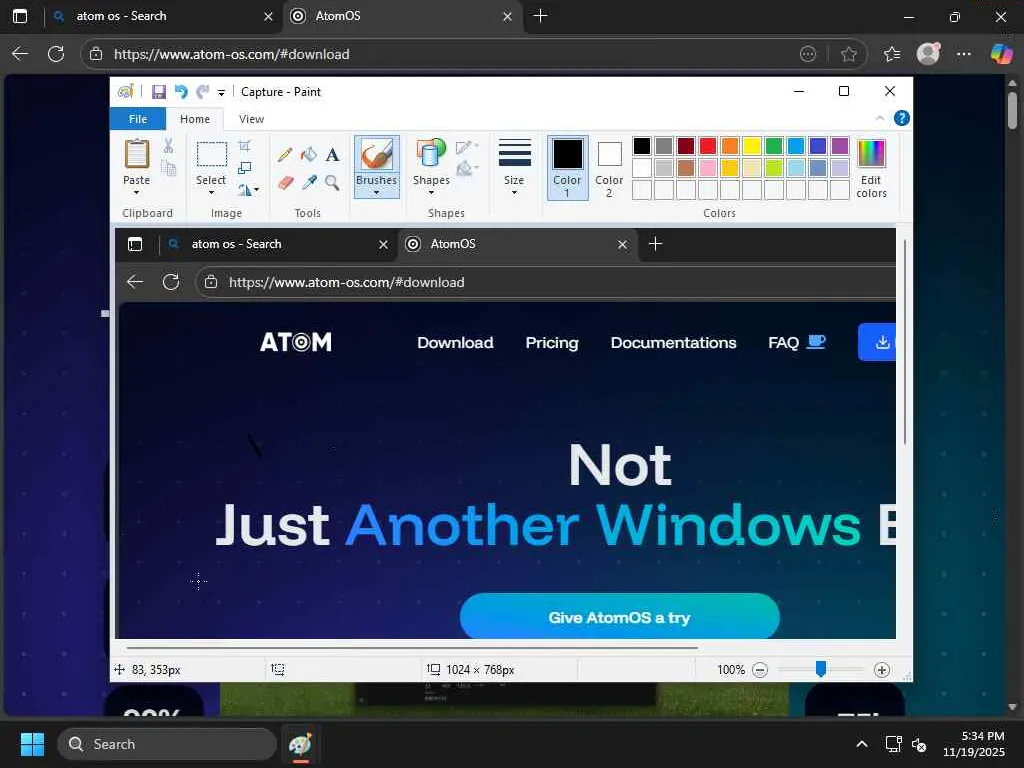The image size is (1024, 768).
Task: Show hidden icons chevron in system tray
Action: click(861, 744)
